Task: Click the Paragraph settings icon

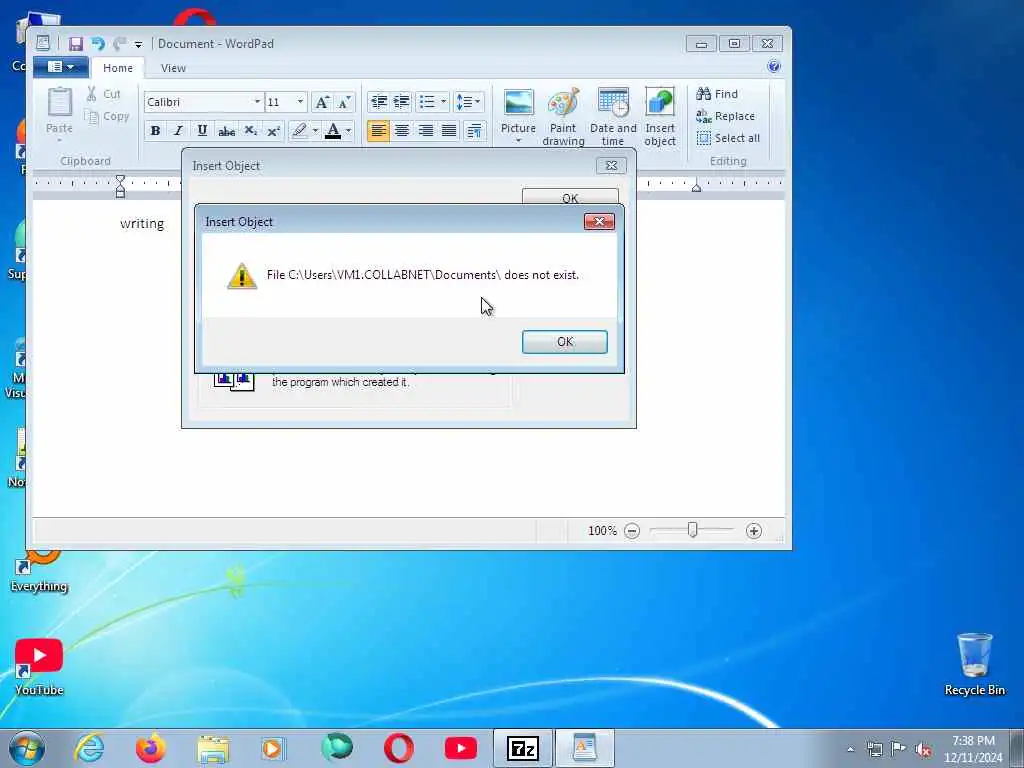Action: coord(475,131)
